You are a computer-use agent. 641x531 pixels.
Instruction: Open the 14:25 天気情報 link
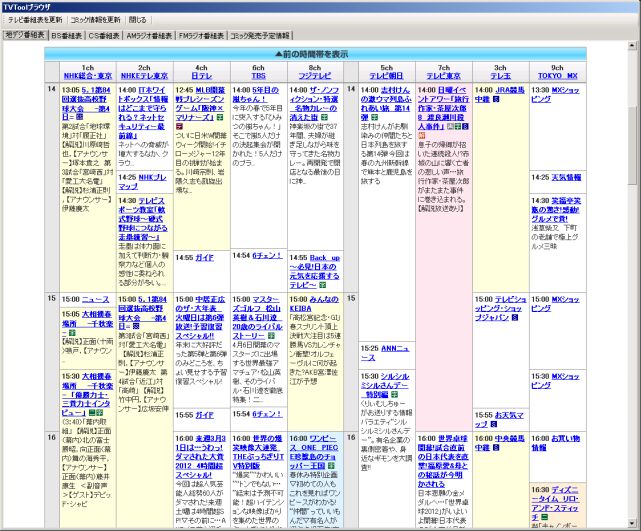coord(566,177)
